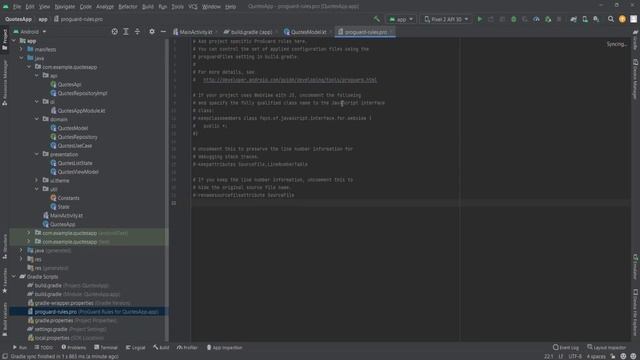Open the Event Log

pyautogui.click(x=566, y=347)
